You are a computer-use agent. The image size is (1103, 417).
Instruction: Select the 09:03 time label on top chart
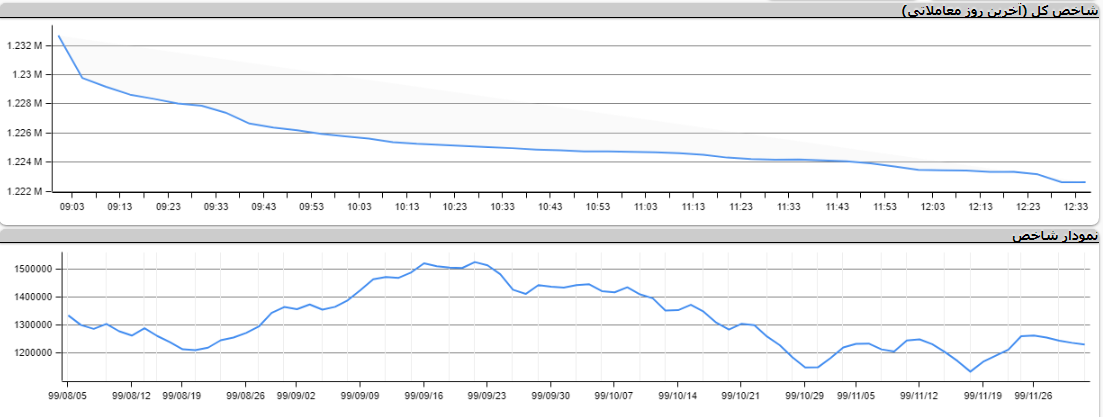72,207
